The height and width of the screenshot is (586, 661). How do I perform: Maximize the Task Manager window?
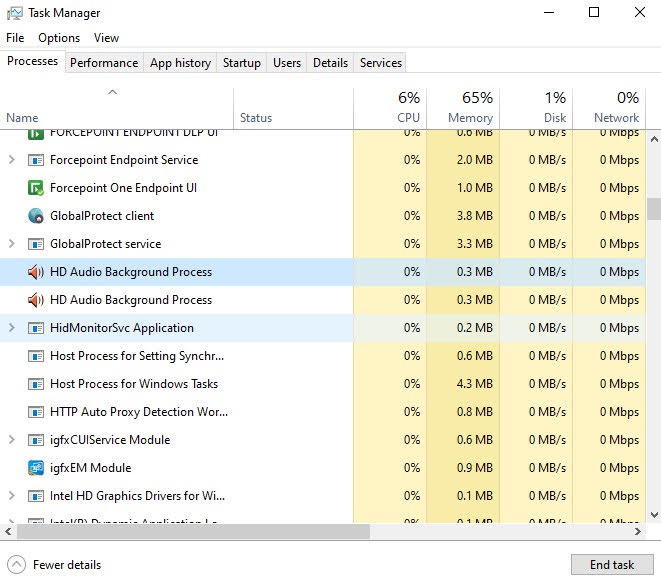point(594,12)
